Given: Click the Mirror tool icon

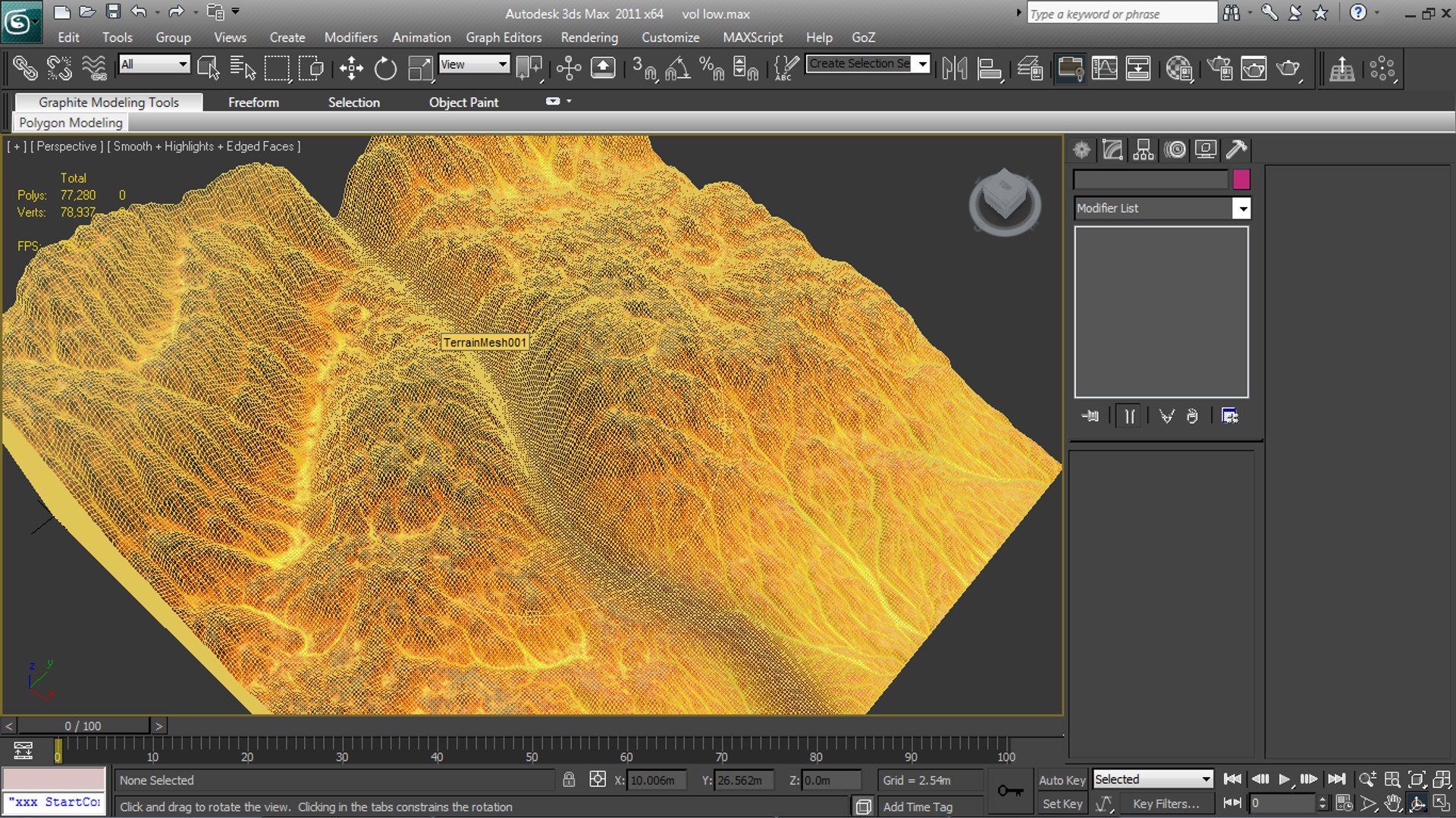Looking at the screenshot, I should [954, 68].
